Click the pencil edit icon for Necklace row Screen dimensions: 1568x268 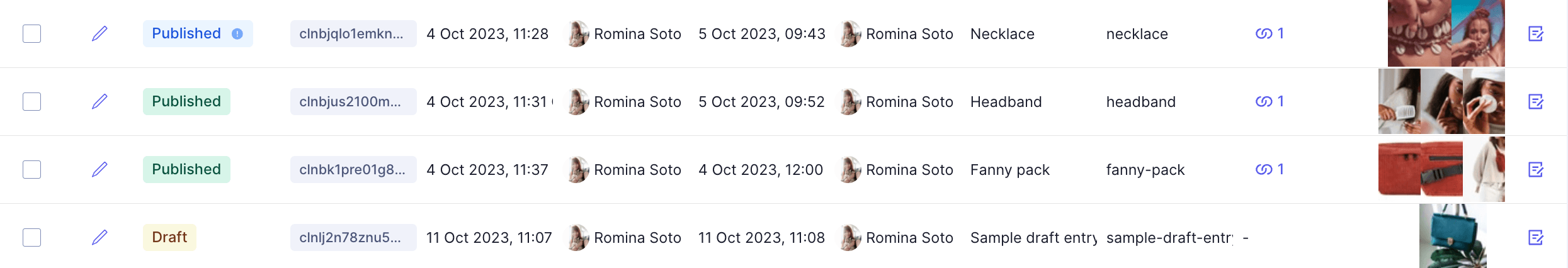tap(99, 33)
